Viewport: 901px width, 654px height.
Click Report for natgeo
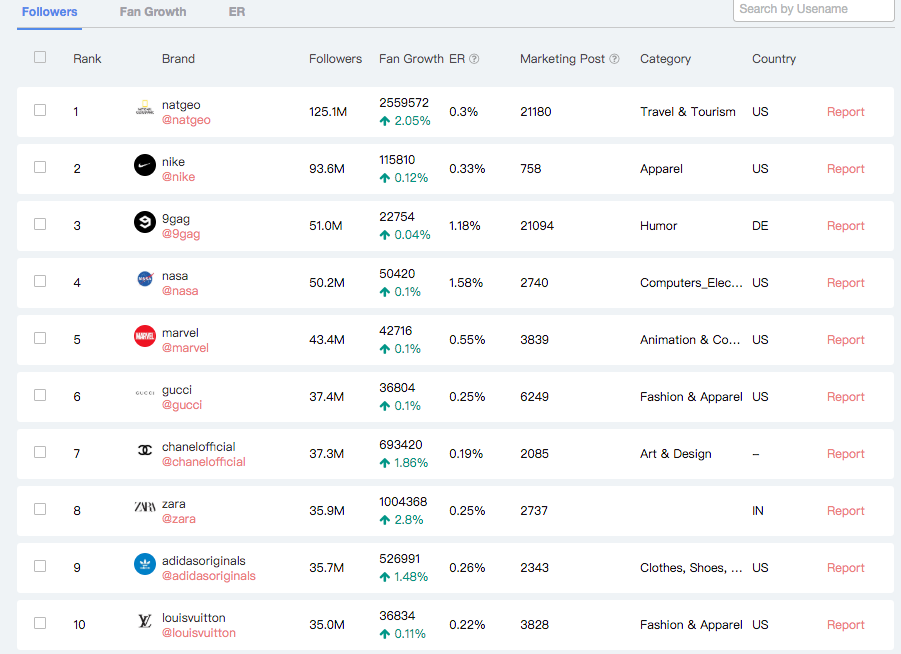[845, 111]
